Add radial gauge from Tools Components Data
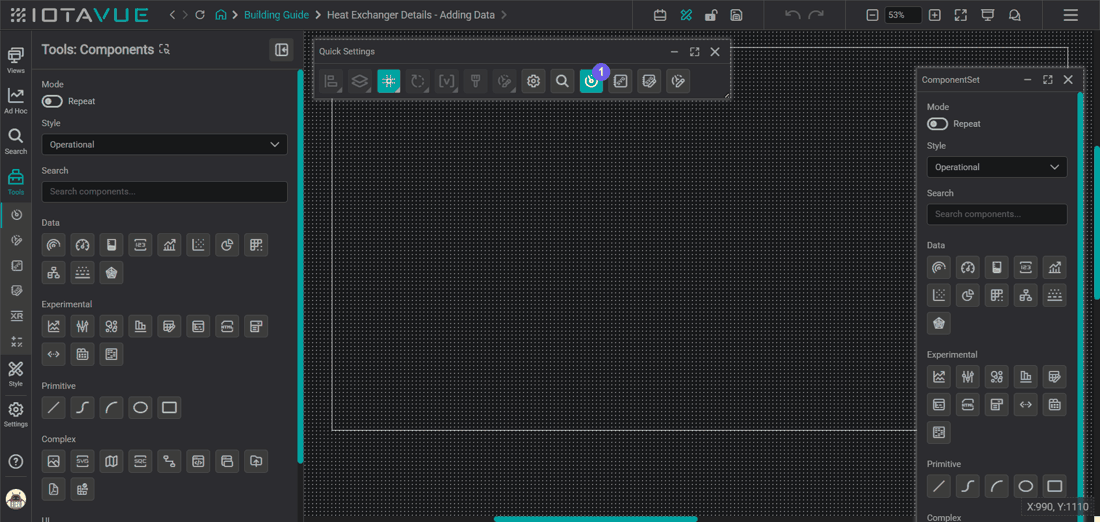The height and width of the screenshot is (522, 1100). coord(53,245)
